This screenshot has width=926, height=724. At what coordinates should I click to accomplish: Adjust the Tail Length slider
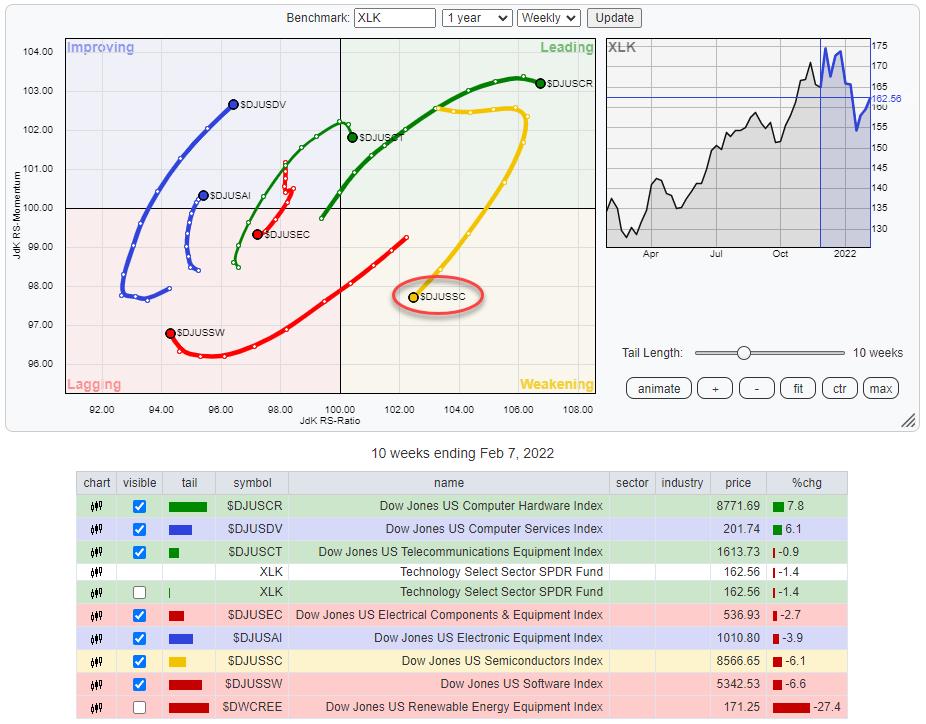(x=743, y=353)
